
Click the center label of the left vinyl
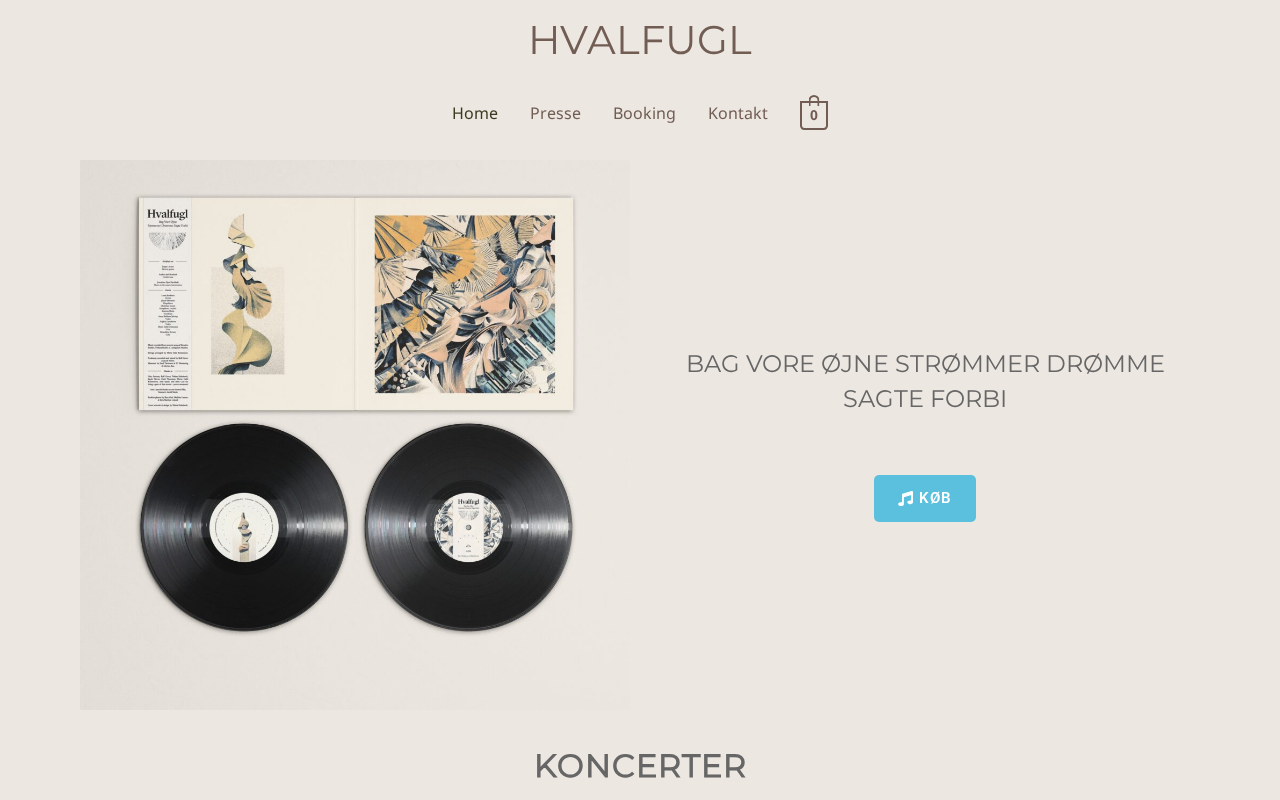pos(244,528)
